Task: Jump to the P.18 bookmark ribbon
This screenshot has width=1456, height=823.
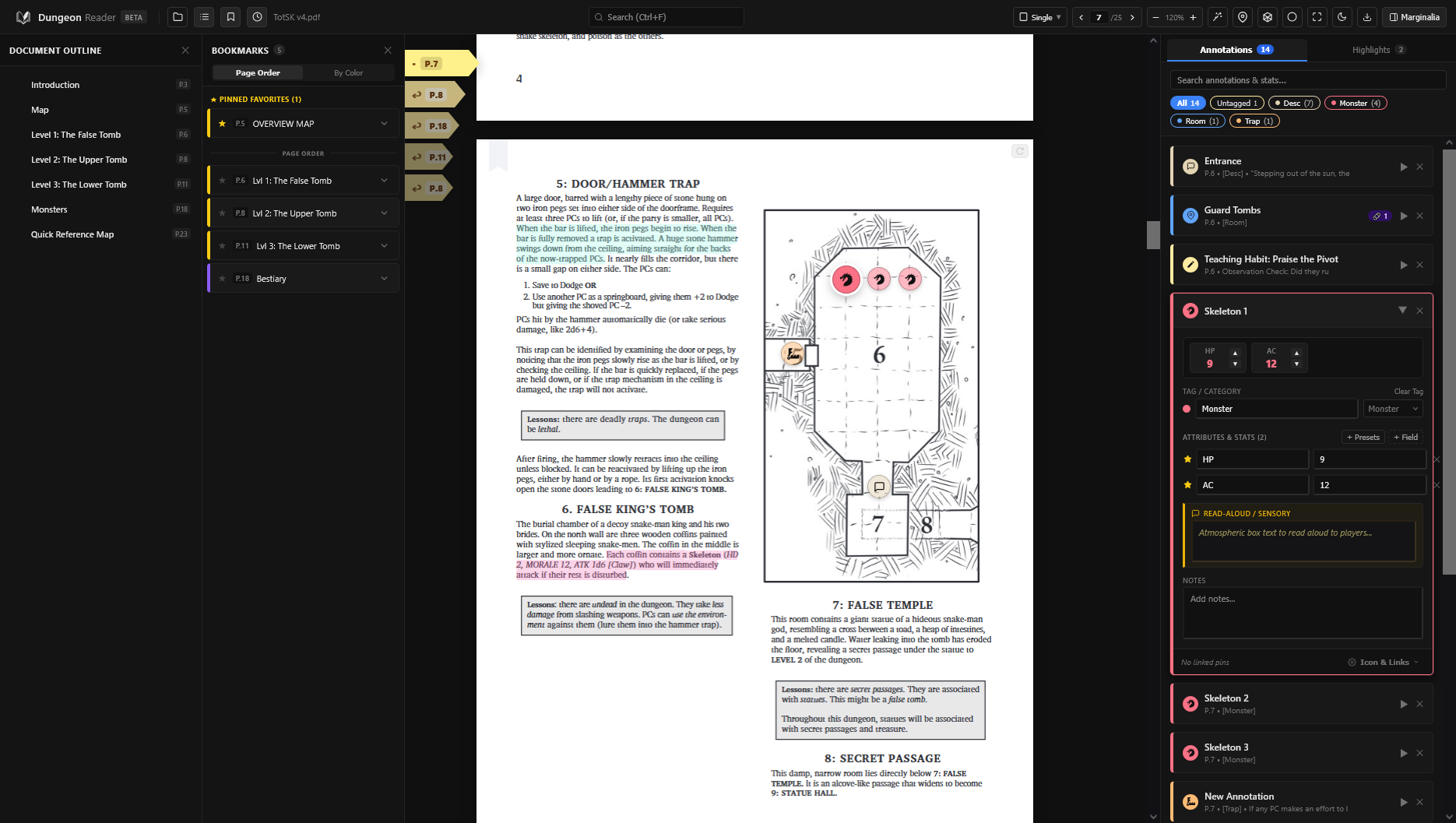Action: tap(432, 125)
